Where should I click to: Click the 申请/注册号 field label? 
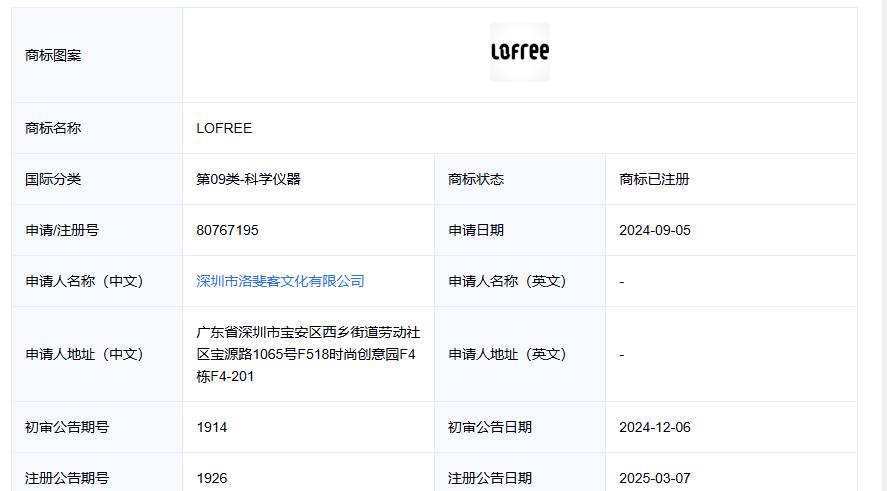tap(62, 230)
